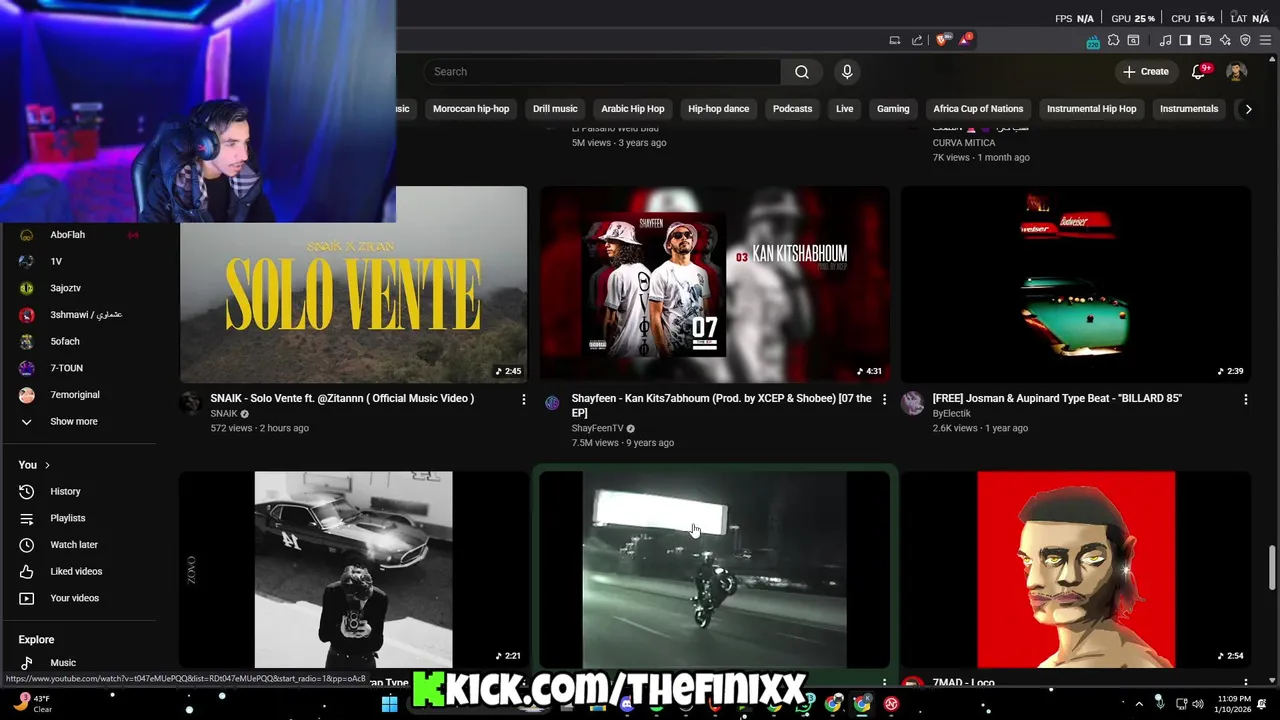Open the BILLARD 85 type beat title
This screenshot has width=1280, height=720.
point(1057,398)
